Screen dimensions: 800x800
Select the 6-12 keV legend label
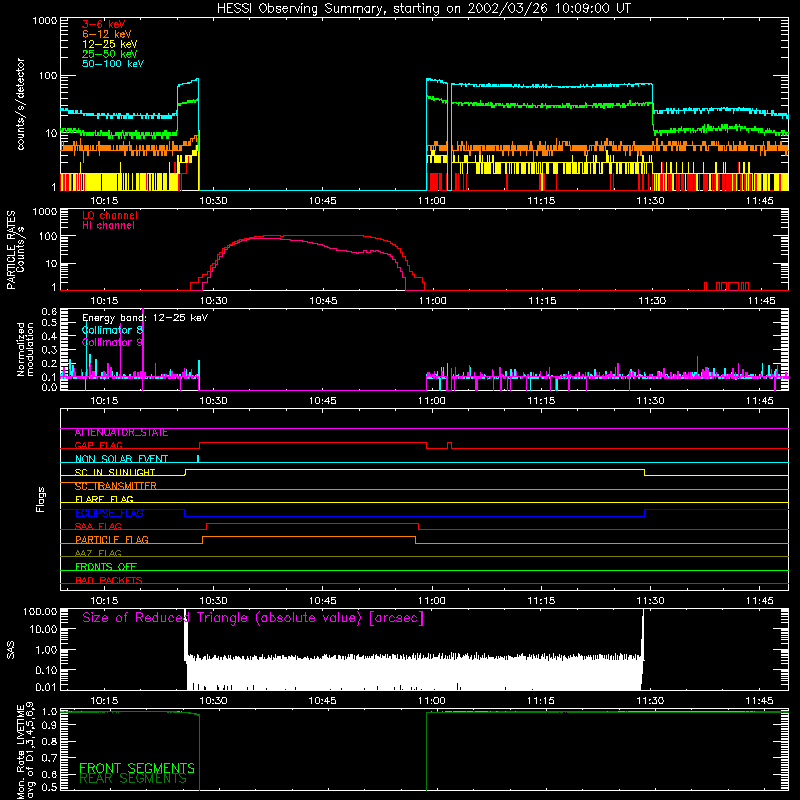click(x=107, y=34)
